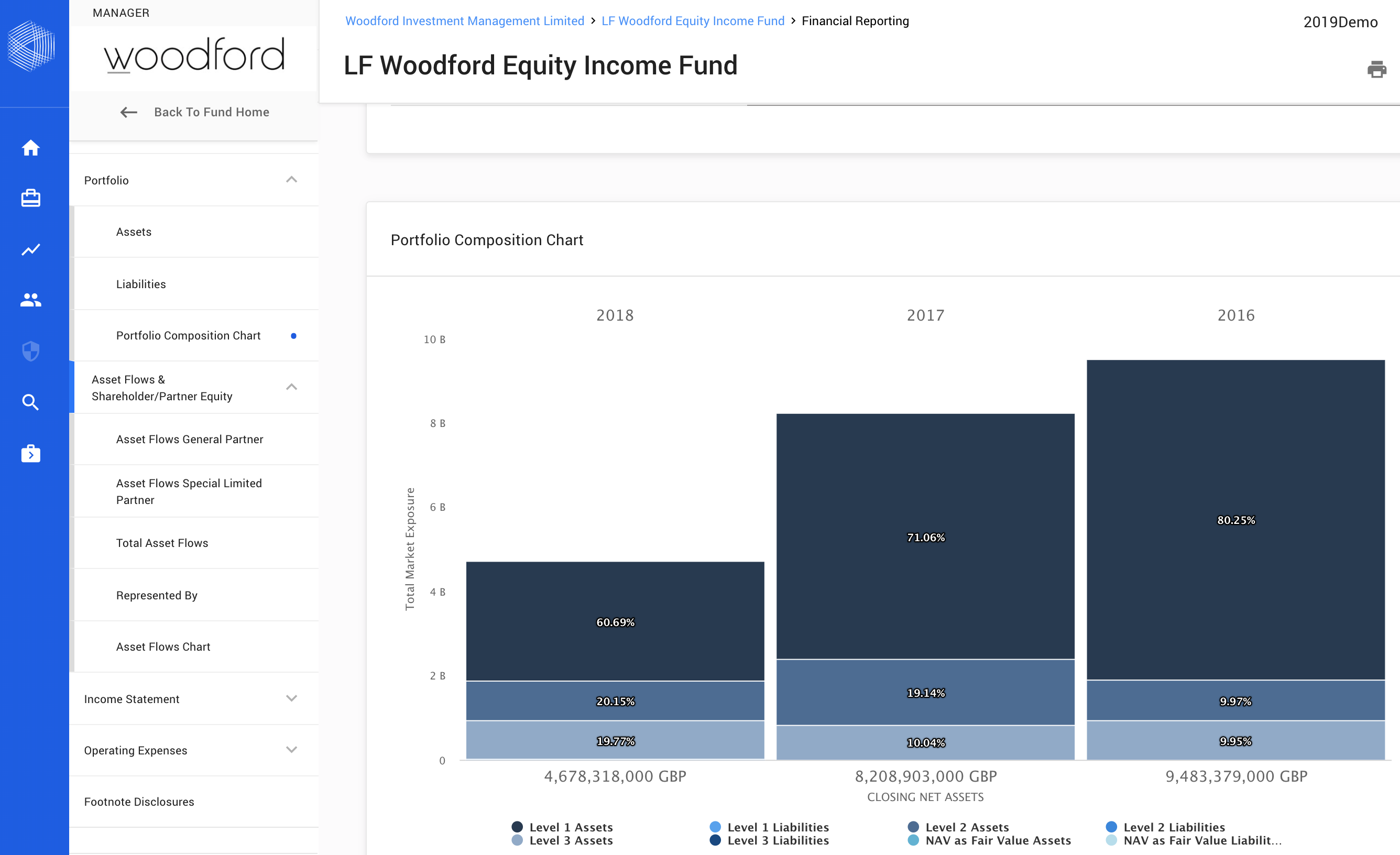This screenshot has height=855, width=1400.
Task: Select Represented By menu item
Action: point(196,595)
